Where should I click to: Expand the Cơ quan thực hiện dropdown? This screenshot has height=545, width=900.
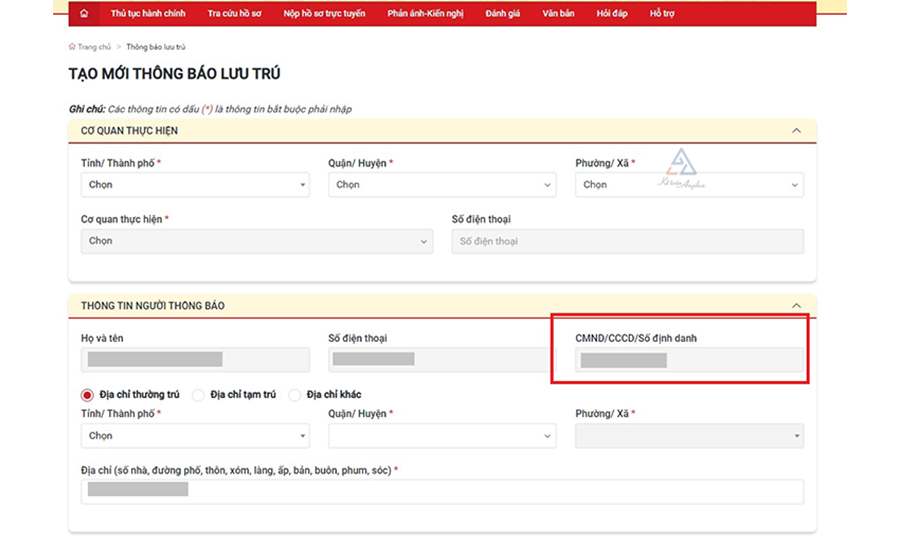click(x=256, y=241)
